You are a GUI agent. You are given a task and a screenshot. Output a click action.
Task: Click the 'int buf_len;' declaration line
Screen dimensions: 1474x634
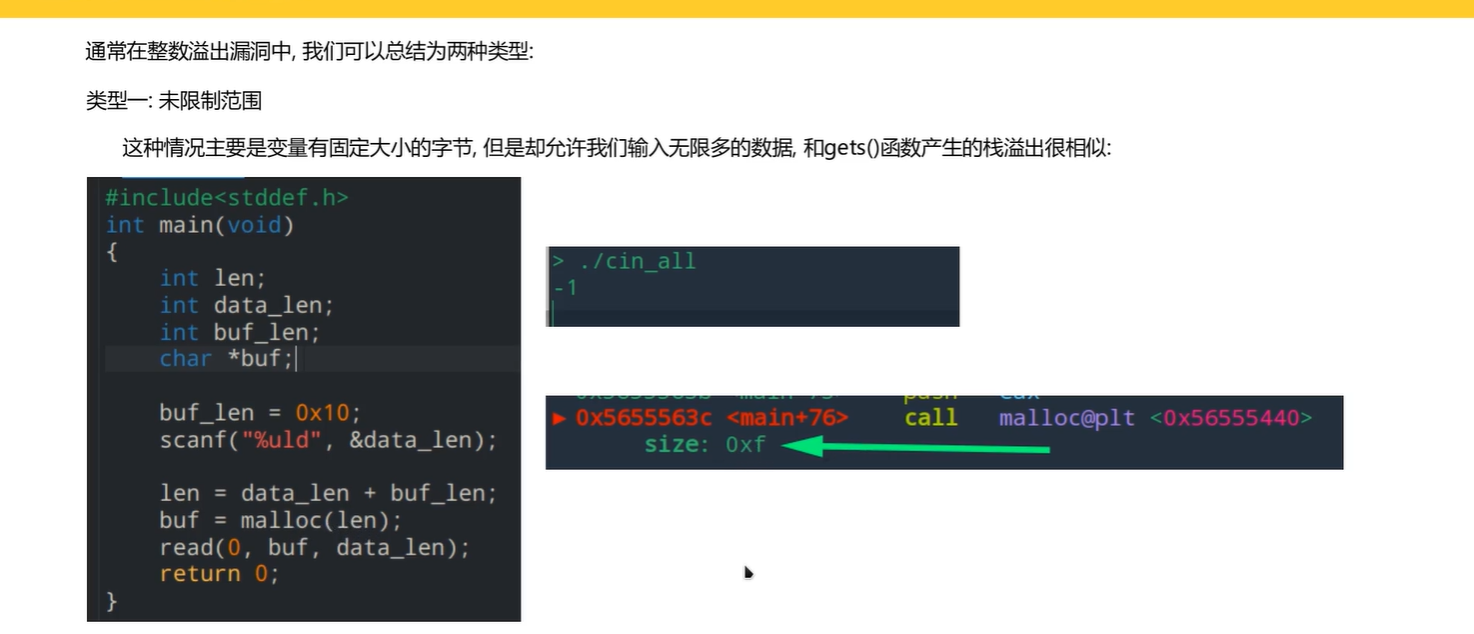pos(240,332)
